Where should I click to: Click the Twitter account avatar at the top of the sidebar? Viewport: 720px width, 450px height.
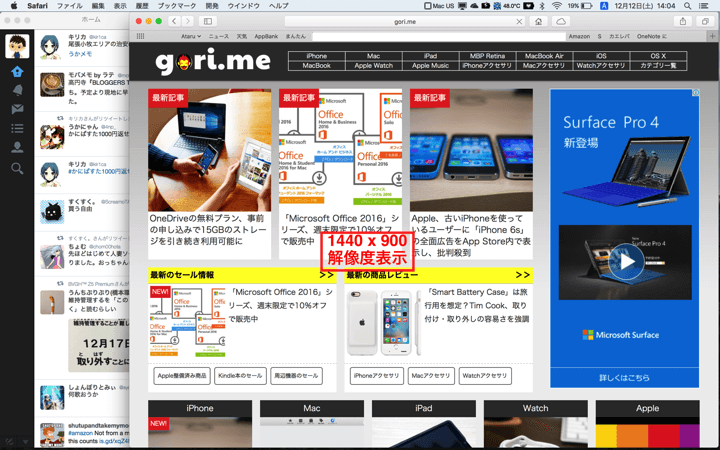click(17, 46)
